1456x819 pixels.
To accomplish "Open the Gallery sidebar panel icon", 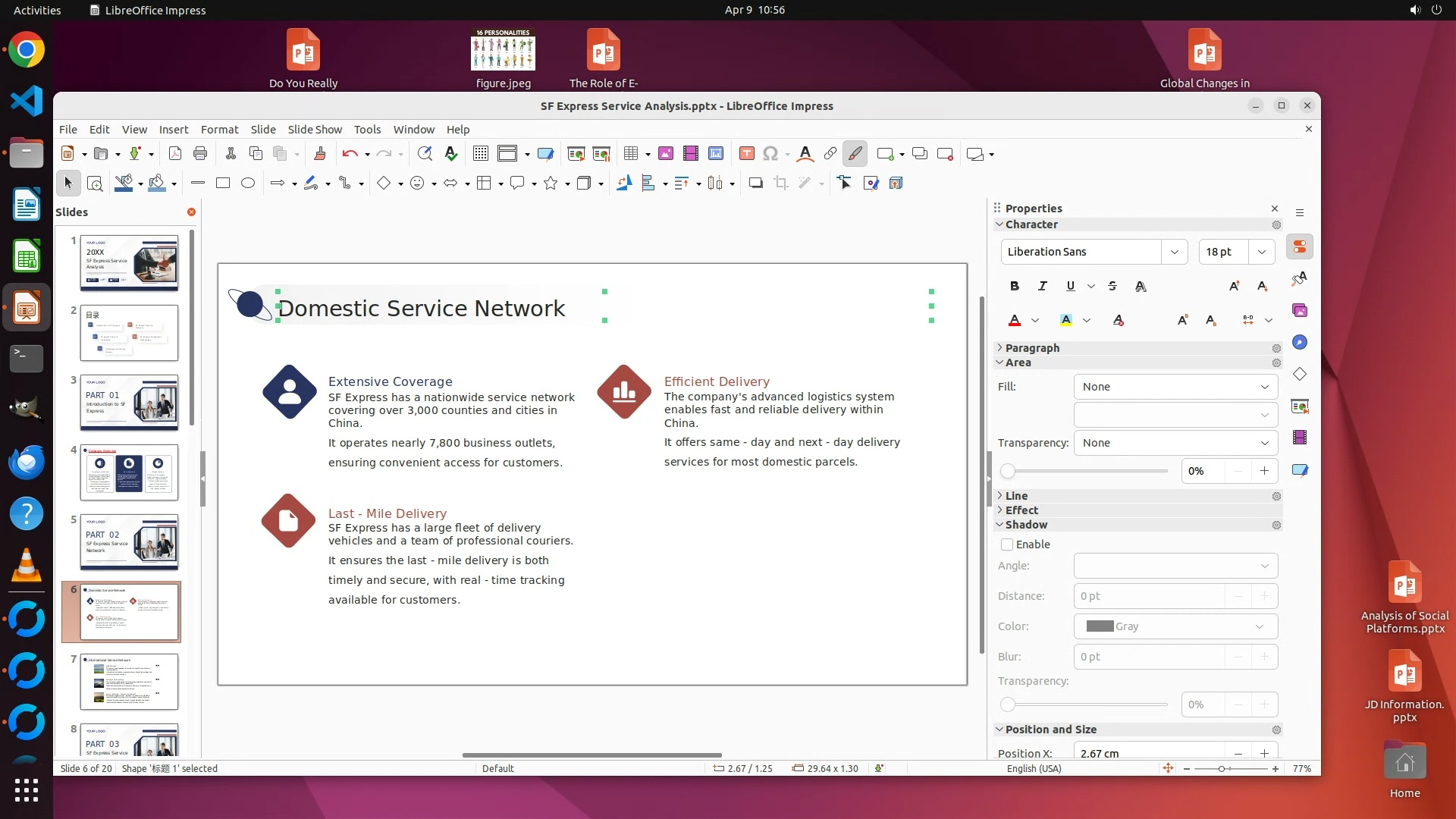I will tap(1300, 310).
